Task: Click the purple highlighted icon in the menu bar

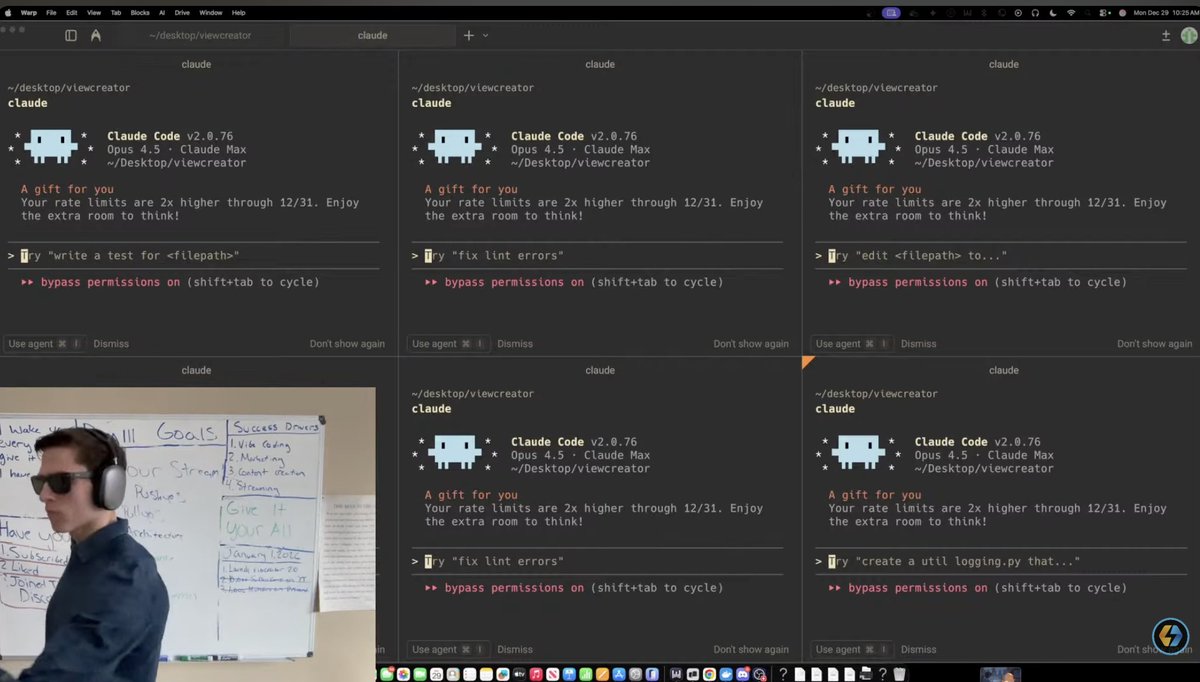Action: pyautogui.click(x=892, y=12)
